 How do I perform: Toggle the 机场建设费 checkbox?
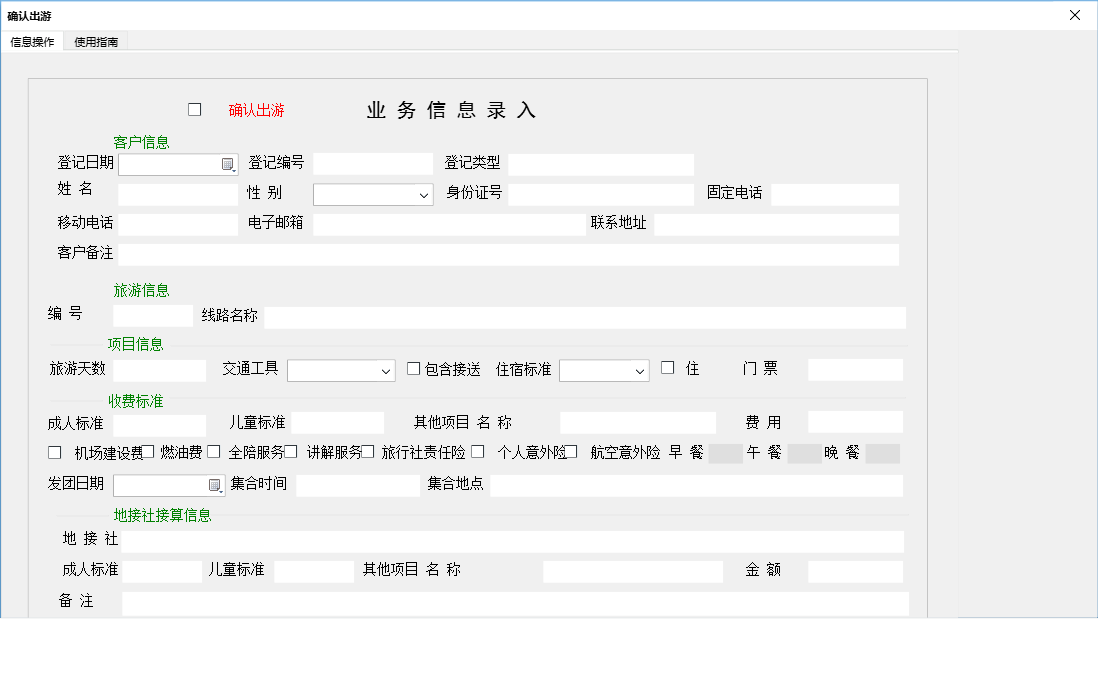54,452
